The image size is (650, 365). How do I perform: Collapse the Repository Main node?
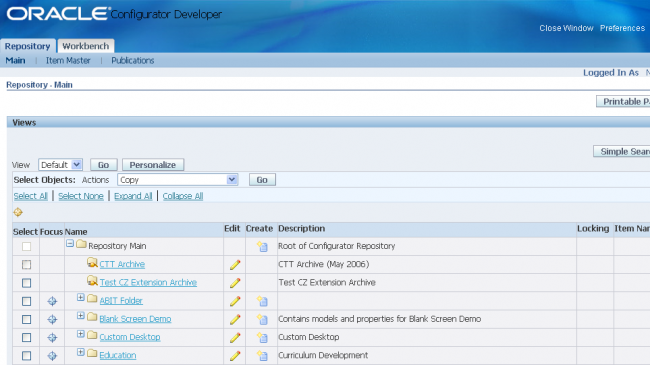click(x=70, y=243)
